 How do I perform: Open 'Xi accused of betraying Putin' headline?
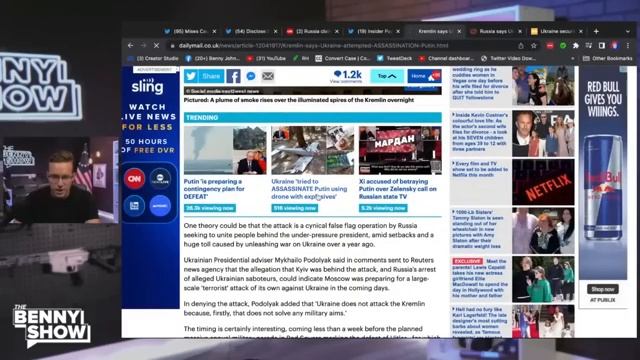398,189
